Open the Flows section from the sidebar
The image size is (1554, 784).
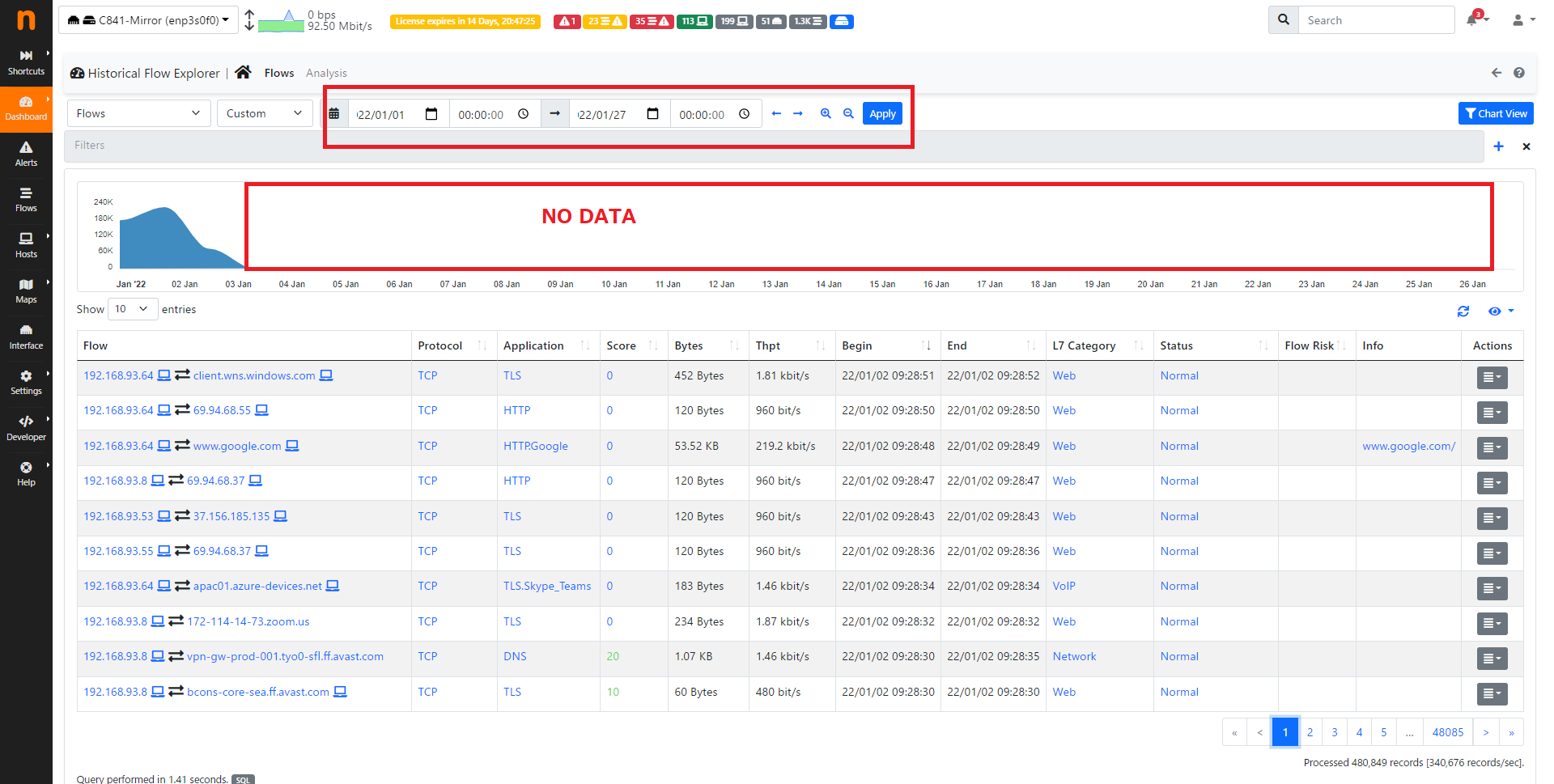pos(26,200)
